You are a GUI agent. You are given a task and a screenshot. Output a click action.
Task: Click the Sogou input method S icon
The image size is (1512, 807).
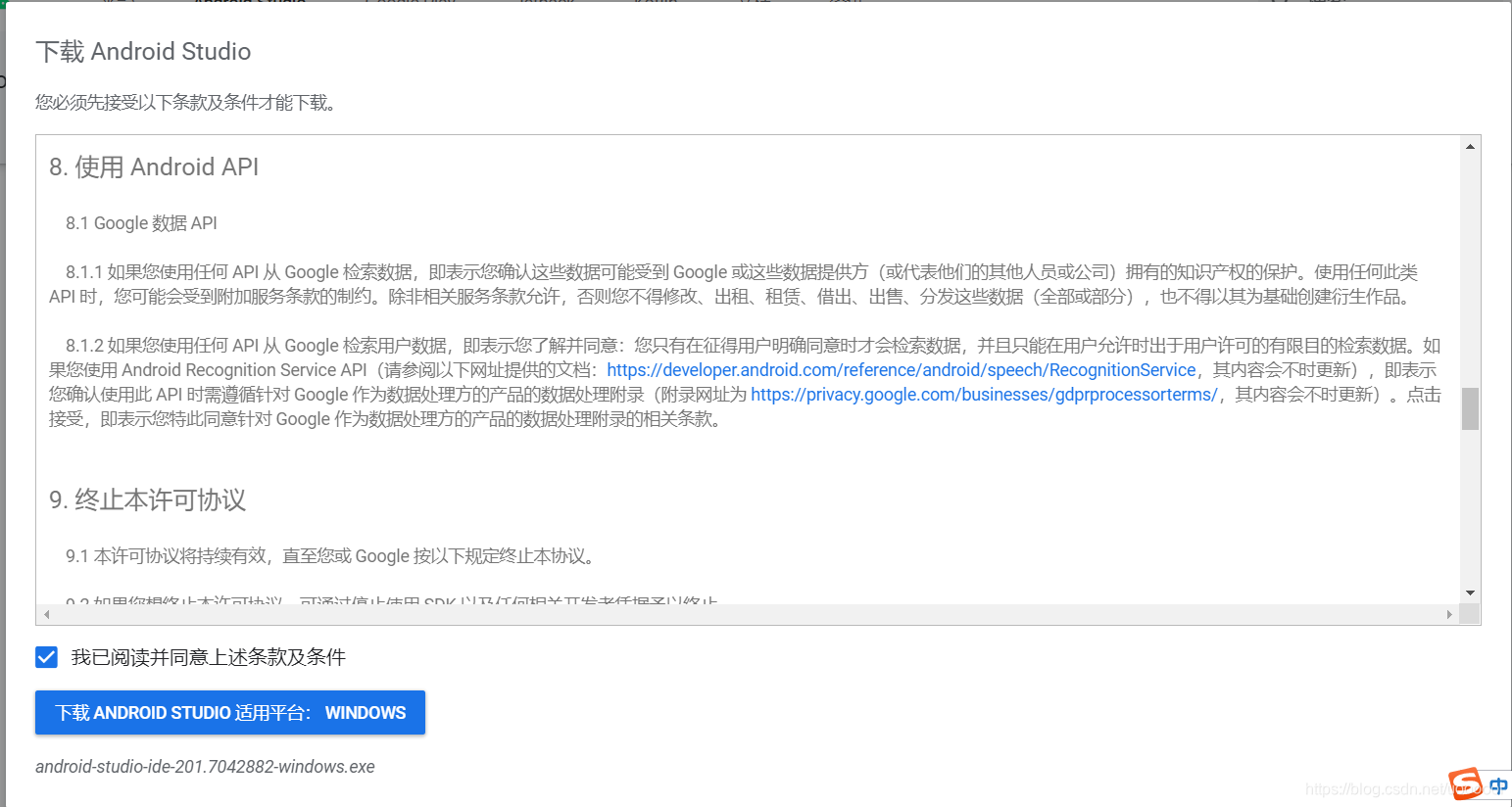point(1466,783)
